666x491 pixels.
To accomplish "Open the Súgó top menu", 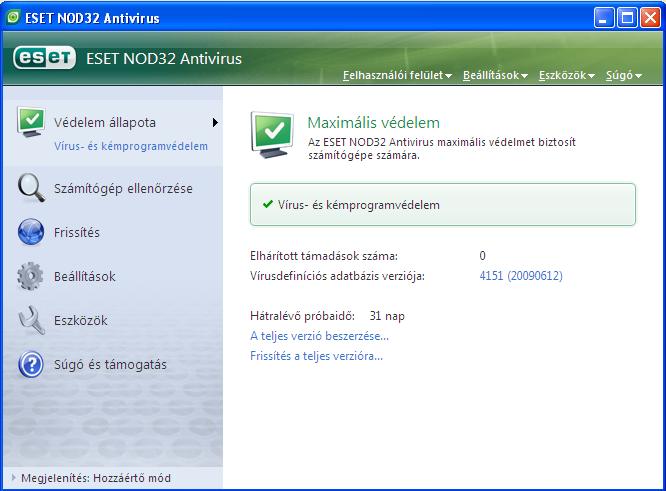I will (x=624, y=76).
